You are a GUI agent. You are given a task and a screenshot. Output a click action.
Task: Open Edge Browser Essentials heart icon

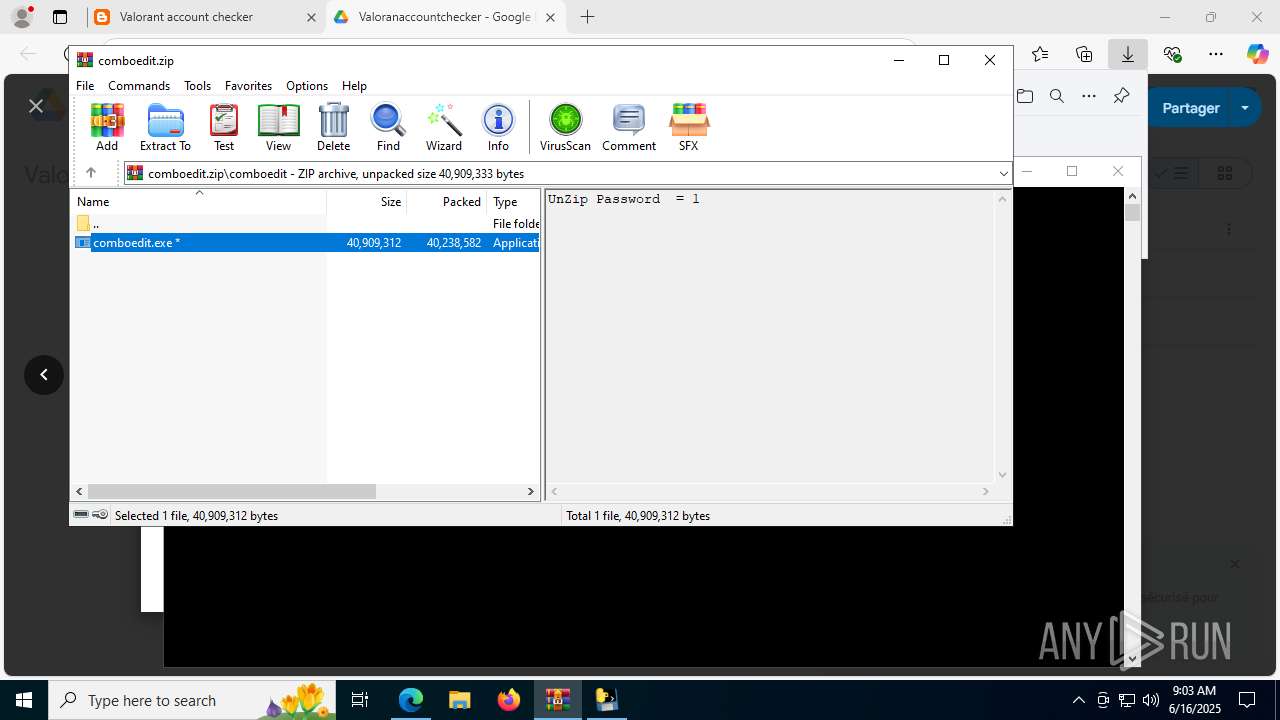click(x=1172, y=54)
